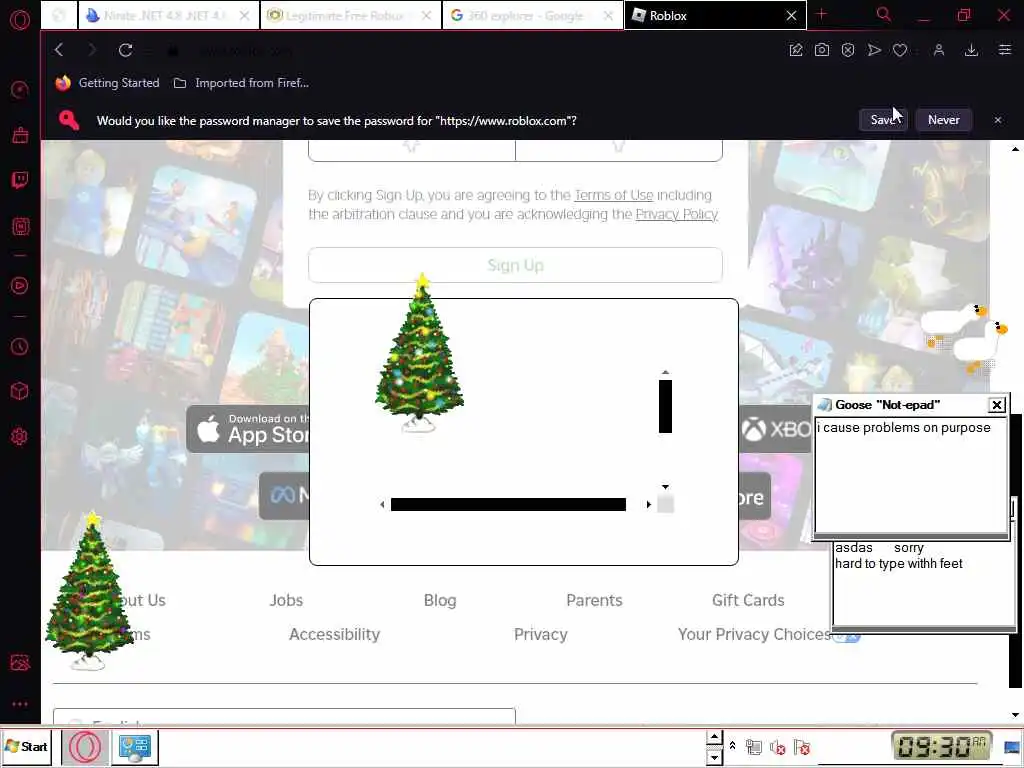Viewport: 1024px width, 768px height.
Task: Close the Goose Not-epad window
Action: point(997,405)
